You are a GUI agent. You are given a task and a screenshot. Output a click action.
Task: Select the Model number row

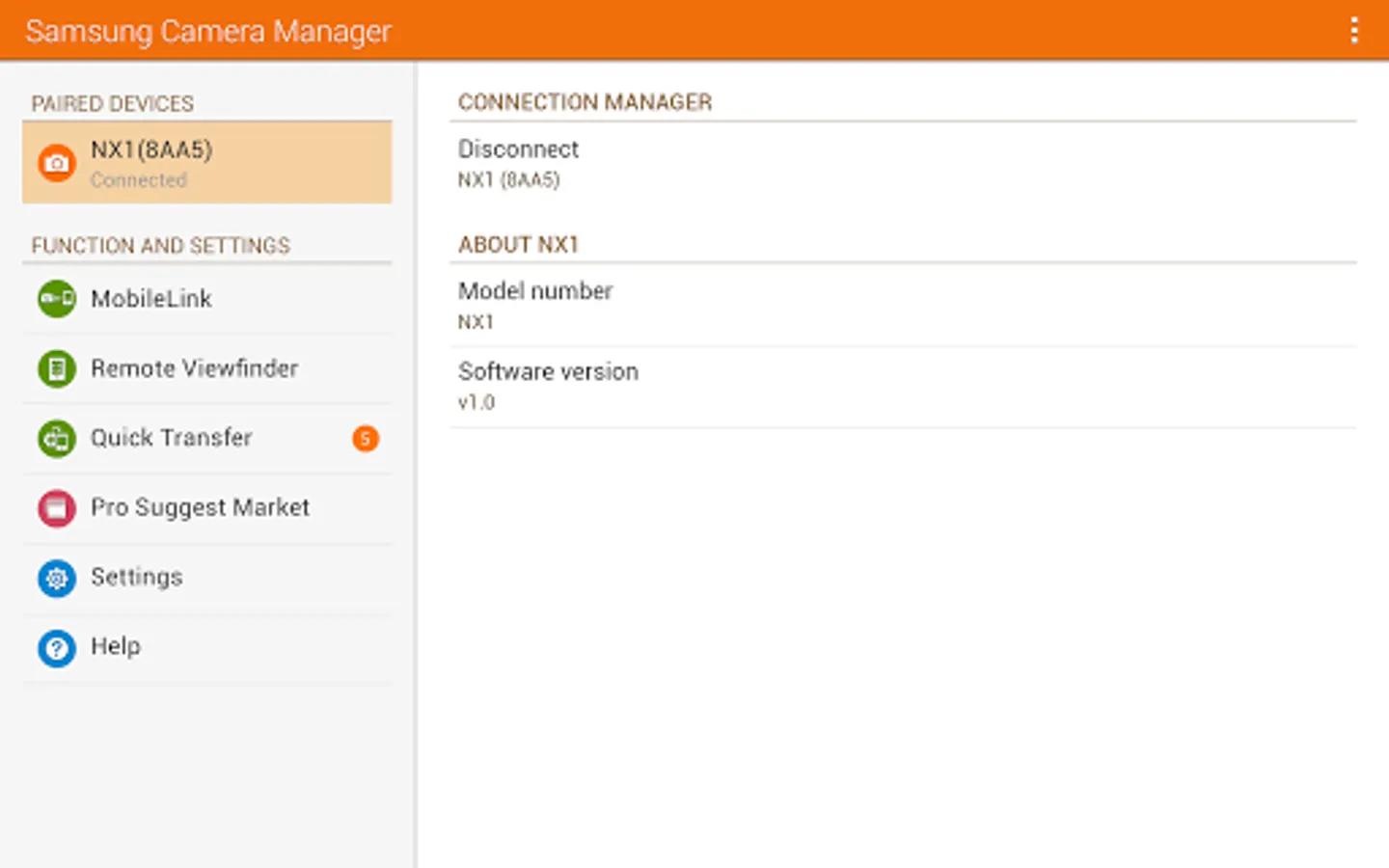[903, 305]
